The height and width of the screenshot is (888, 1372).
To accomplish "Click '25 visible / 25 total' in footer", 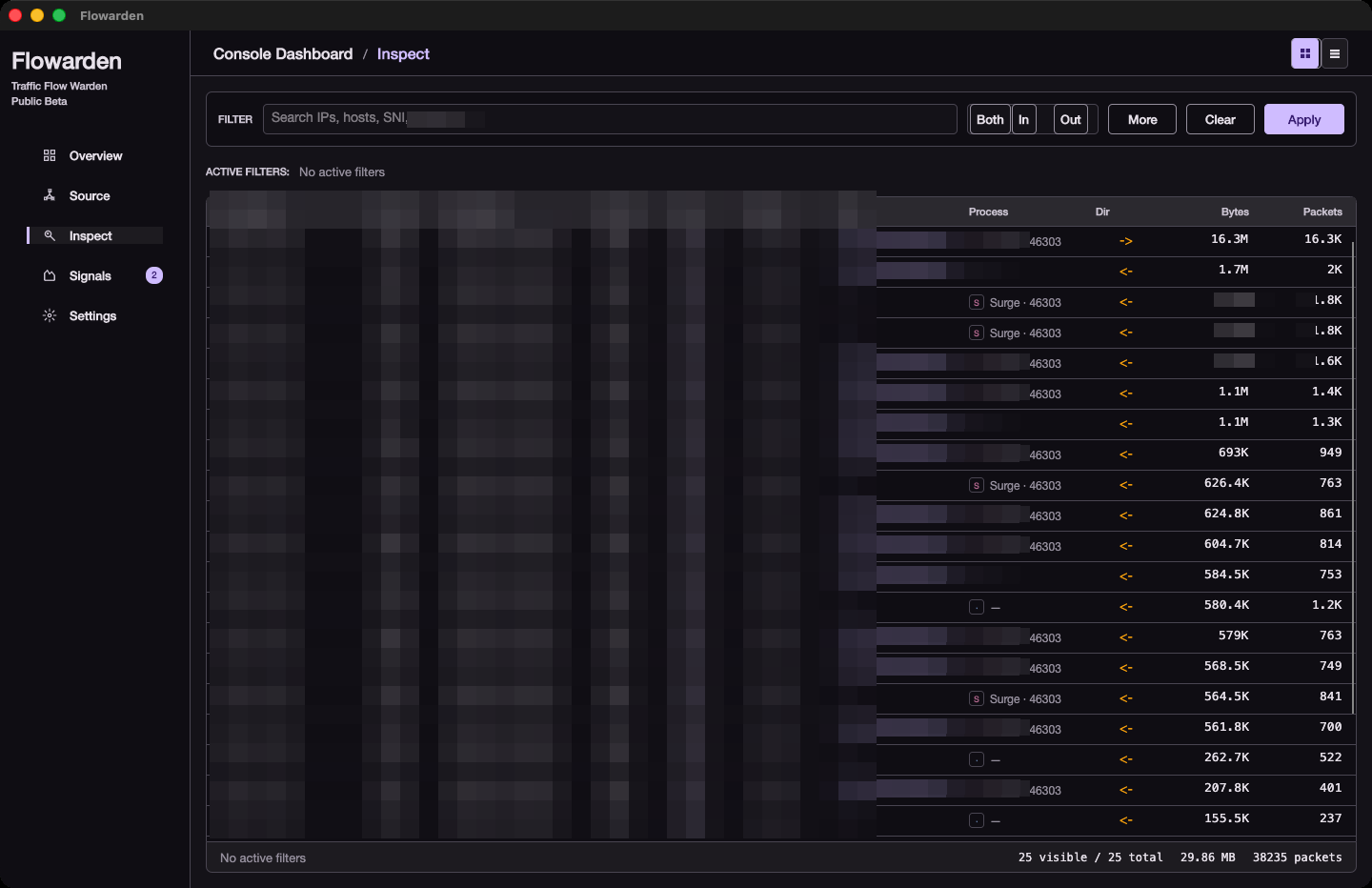I will coord(1090,858).
